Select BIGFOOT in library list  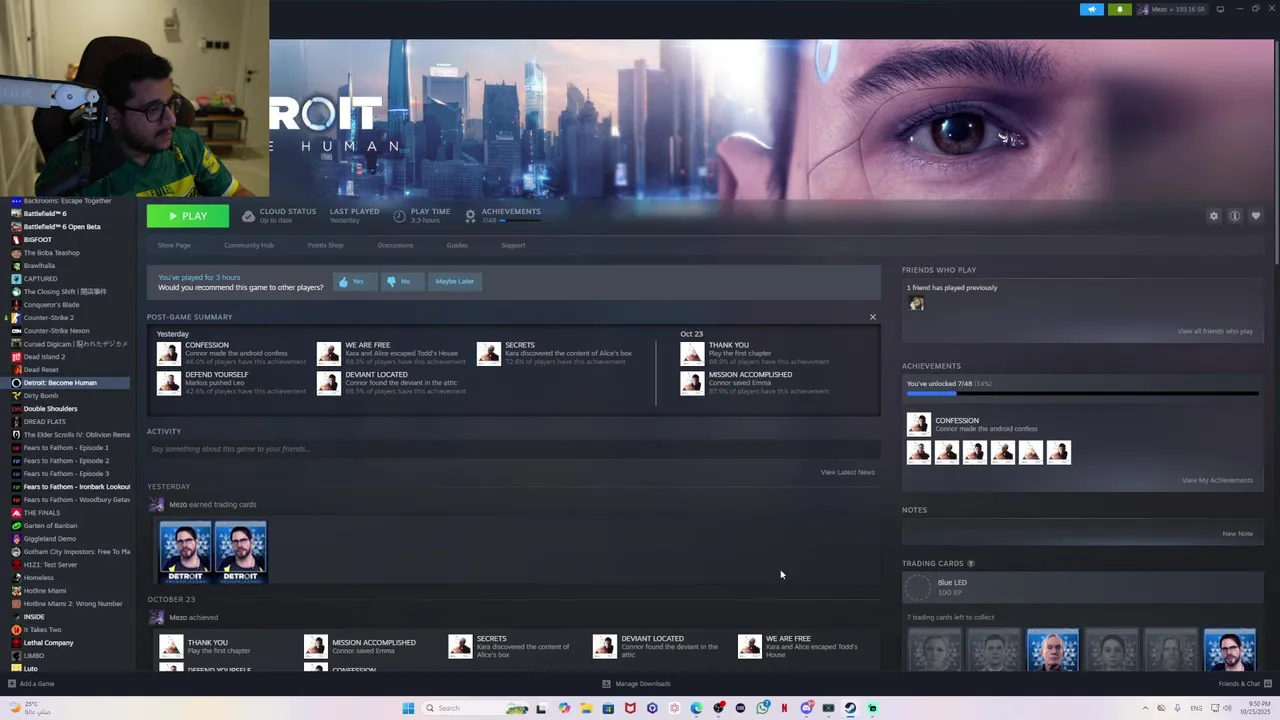[x=37, y=240]
